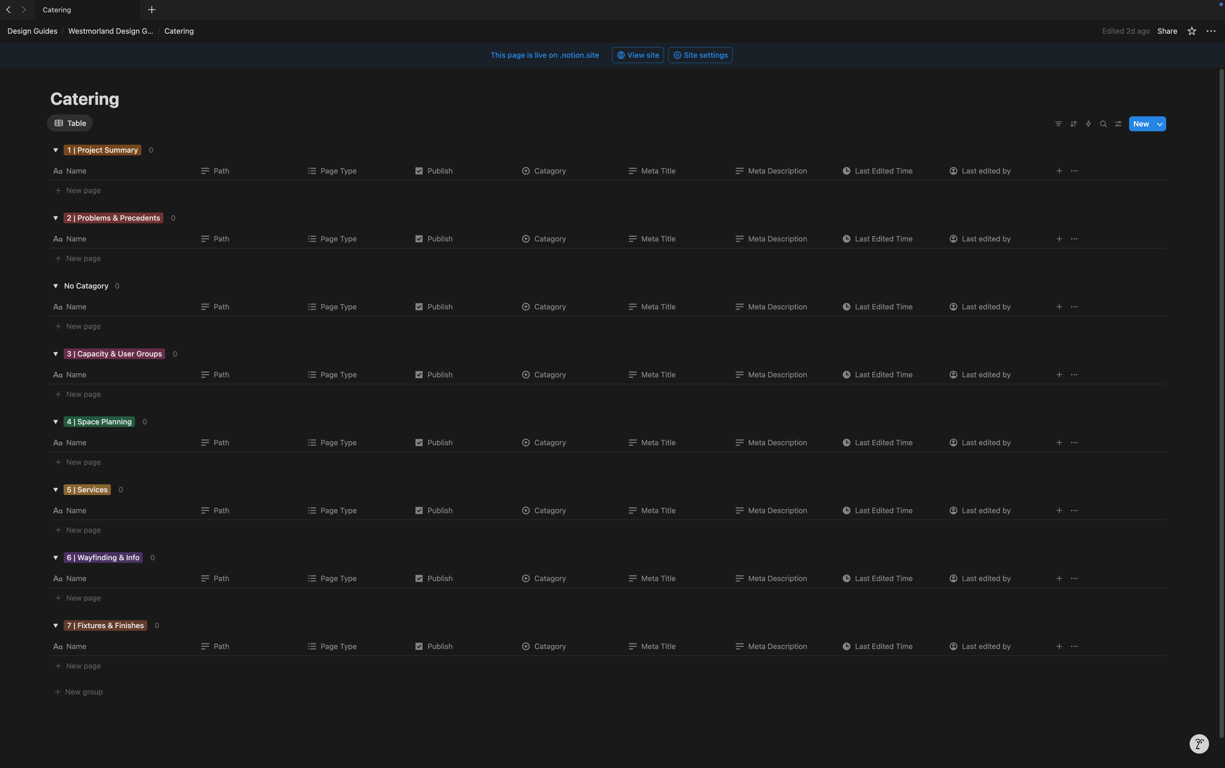
Task: Select the Table view tab
Action: [70, 123]
